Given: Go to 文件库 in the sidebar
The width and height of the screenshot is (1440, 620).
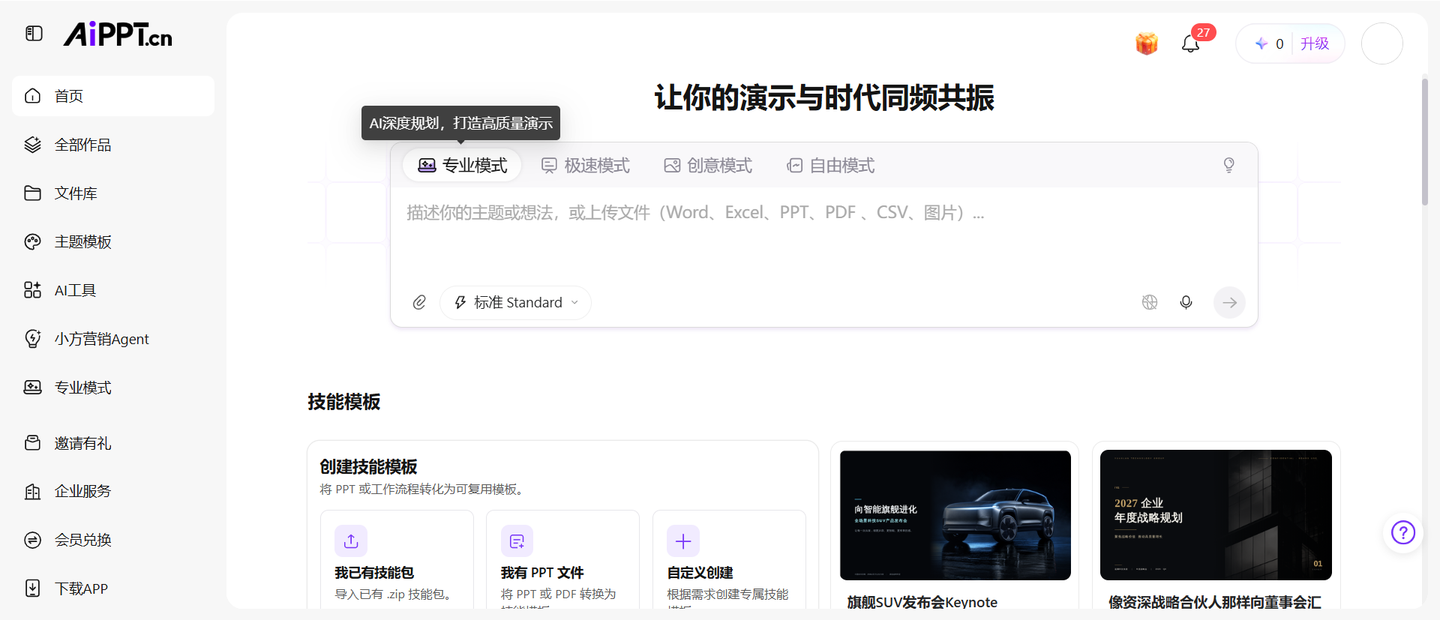Looking at the screenshot, I should click(113, 193).
